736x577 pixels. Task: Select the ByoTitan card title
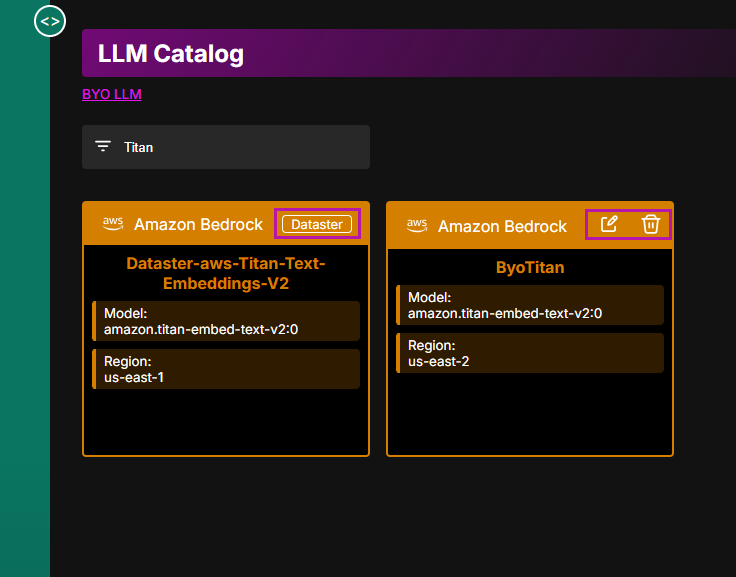[x=530, y=268]
